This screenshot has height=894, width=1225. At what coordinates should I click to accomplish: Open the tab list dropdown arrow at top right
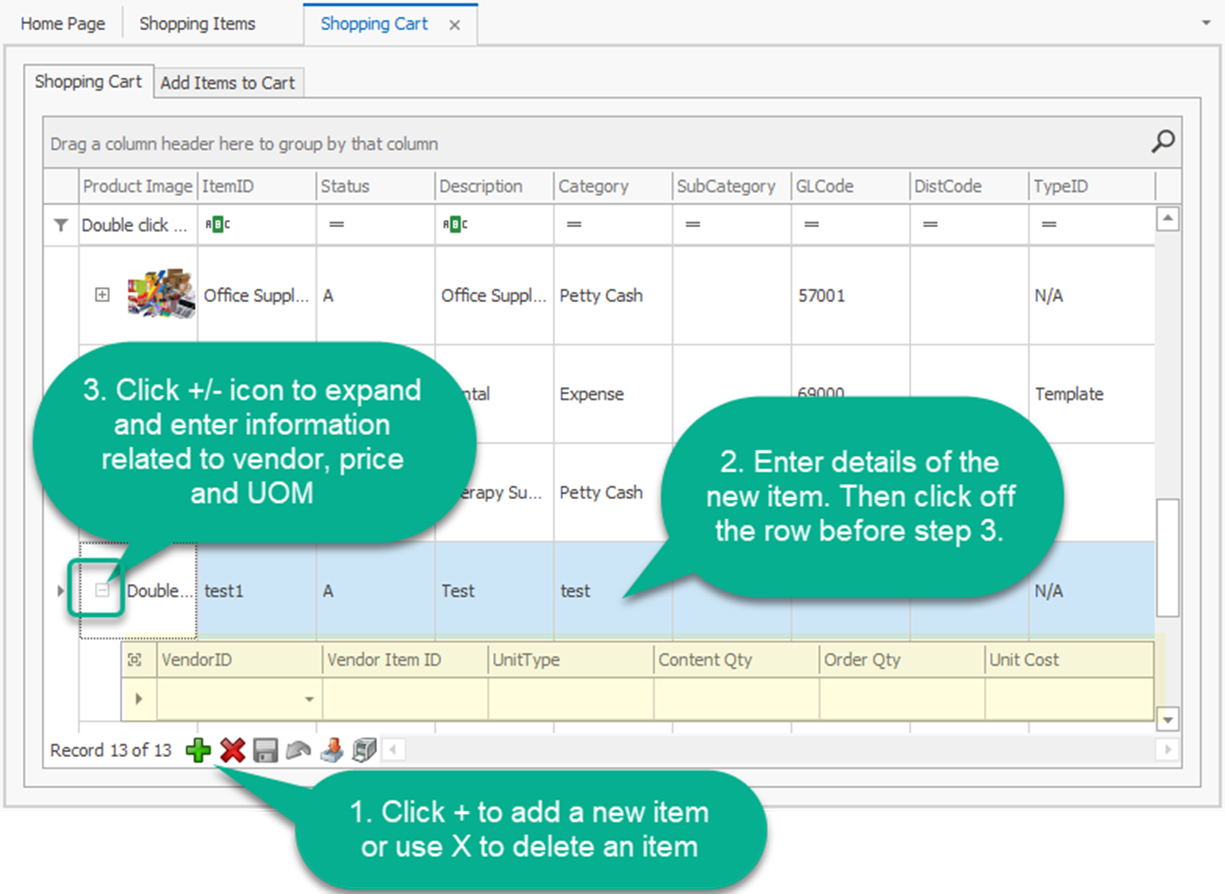pyautogui.click(x=1204, y=21)
